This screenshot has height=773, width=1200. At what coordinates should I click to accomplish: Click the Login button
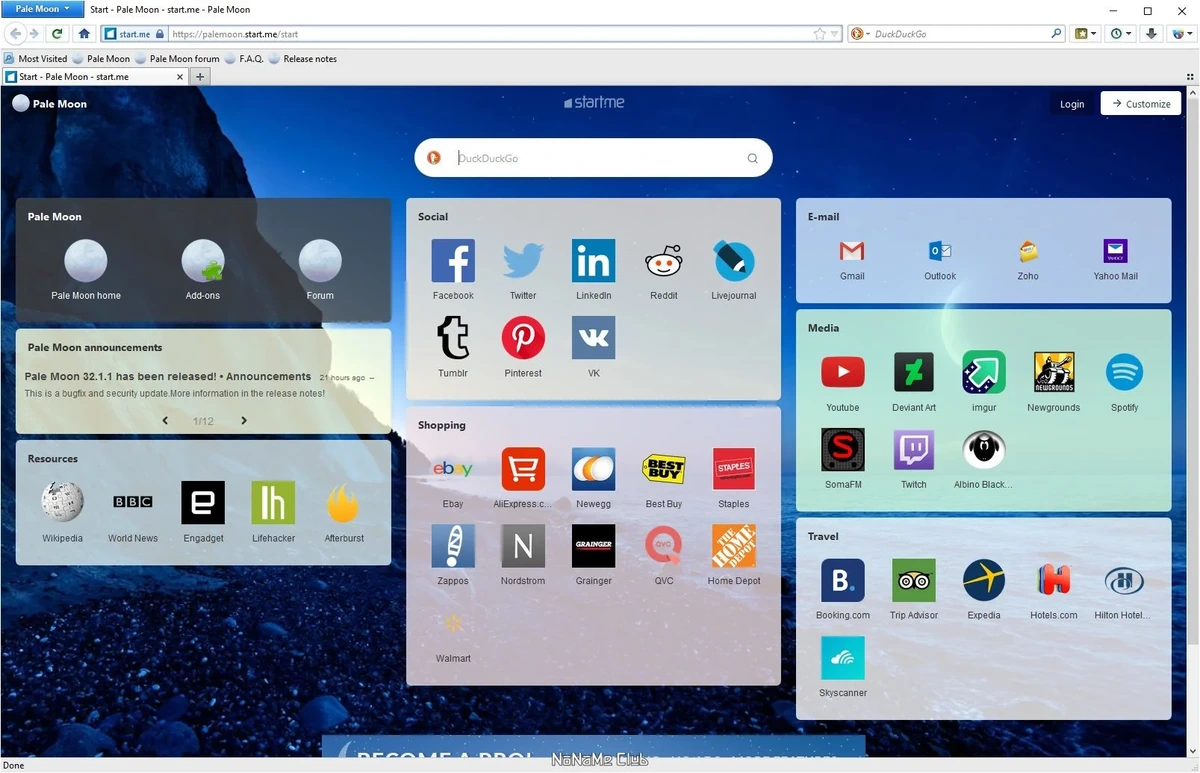pos(1072,104)
